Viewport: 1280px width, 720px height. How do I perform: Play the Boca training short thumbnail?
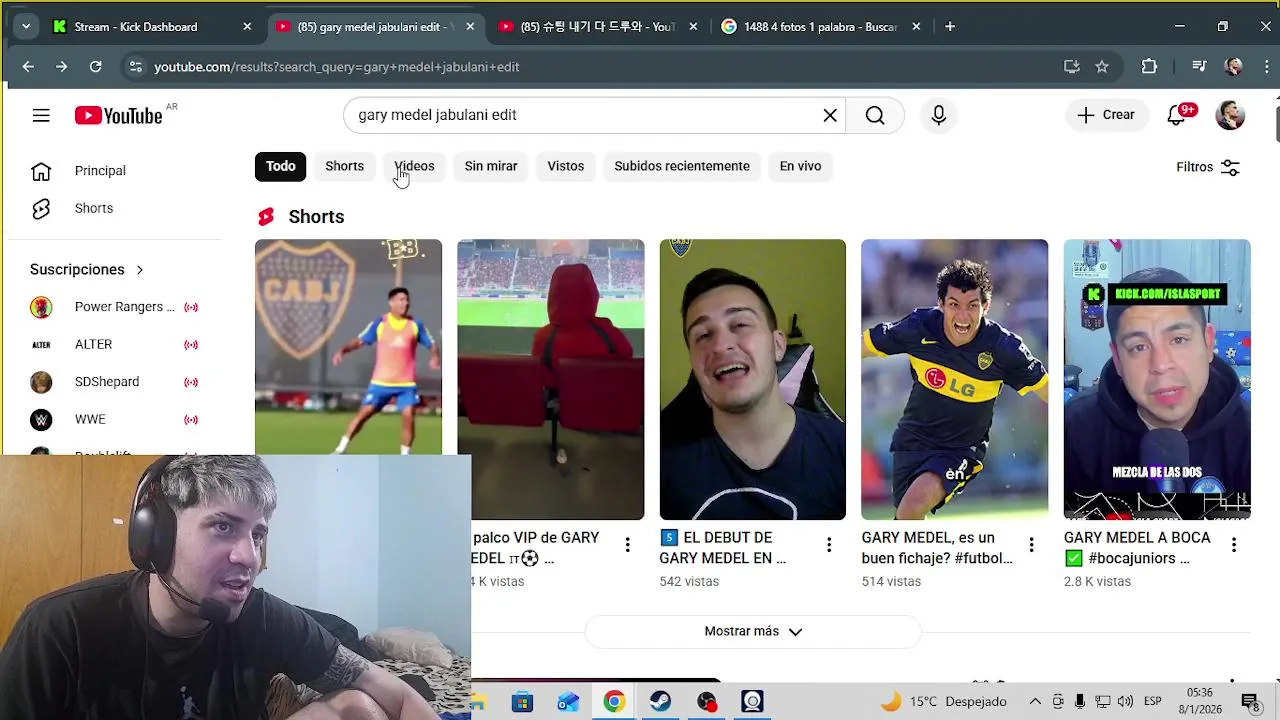(x=348, y=347)
